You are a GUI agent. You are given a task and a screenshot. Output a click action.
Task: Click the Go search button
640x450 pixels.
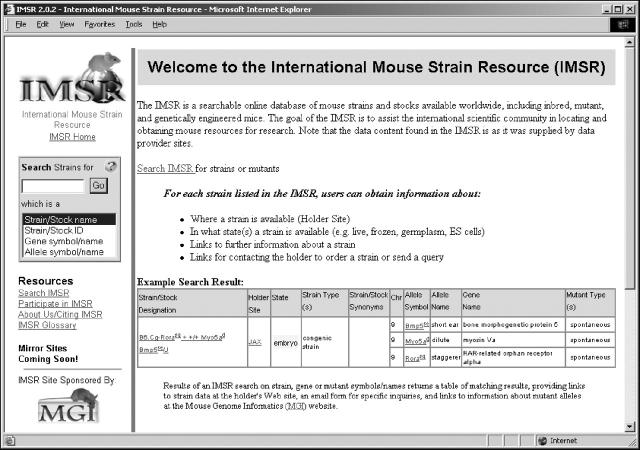[98, 186]
